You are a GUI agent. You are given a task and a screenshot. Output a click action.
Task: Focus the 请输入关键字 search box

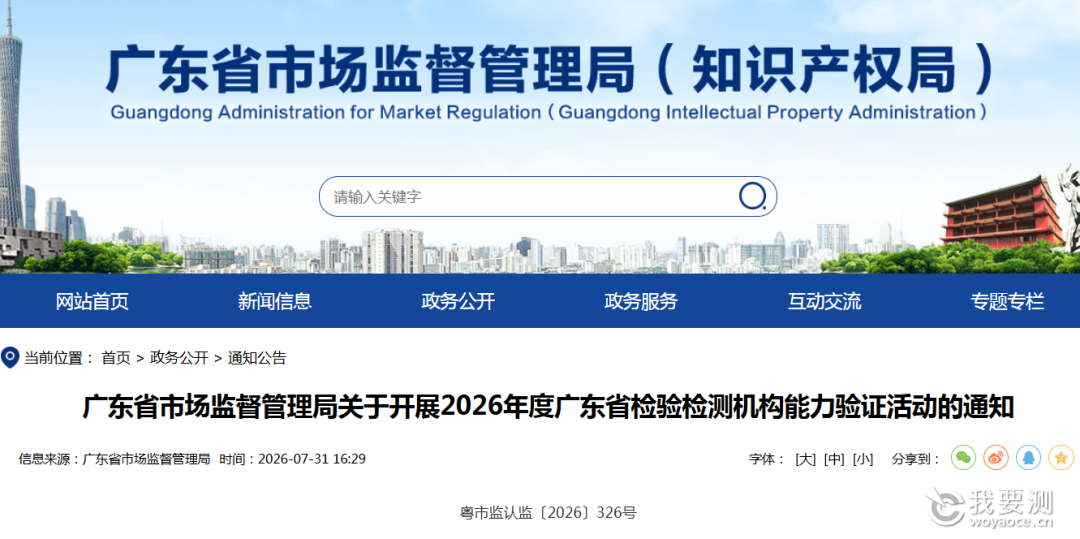548,196
